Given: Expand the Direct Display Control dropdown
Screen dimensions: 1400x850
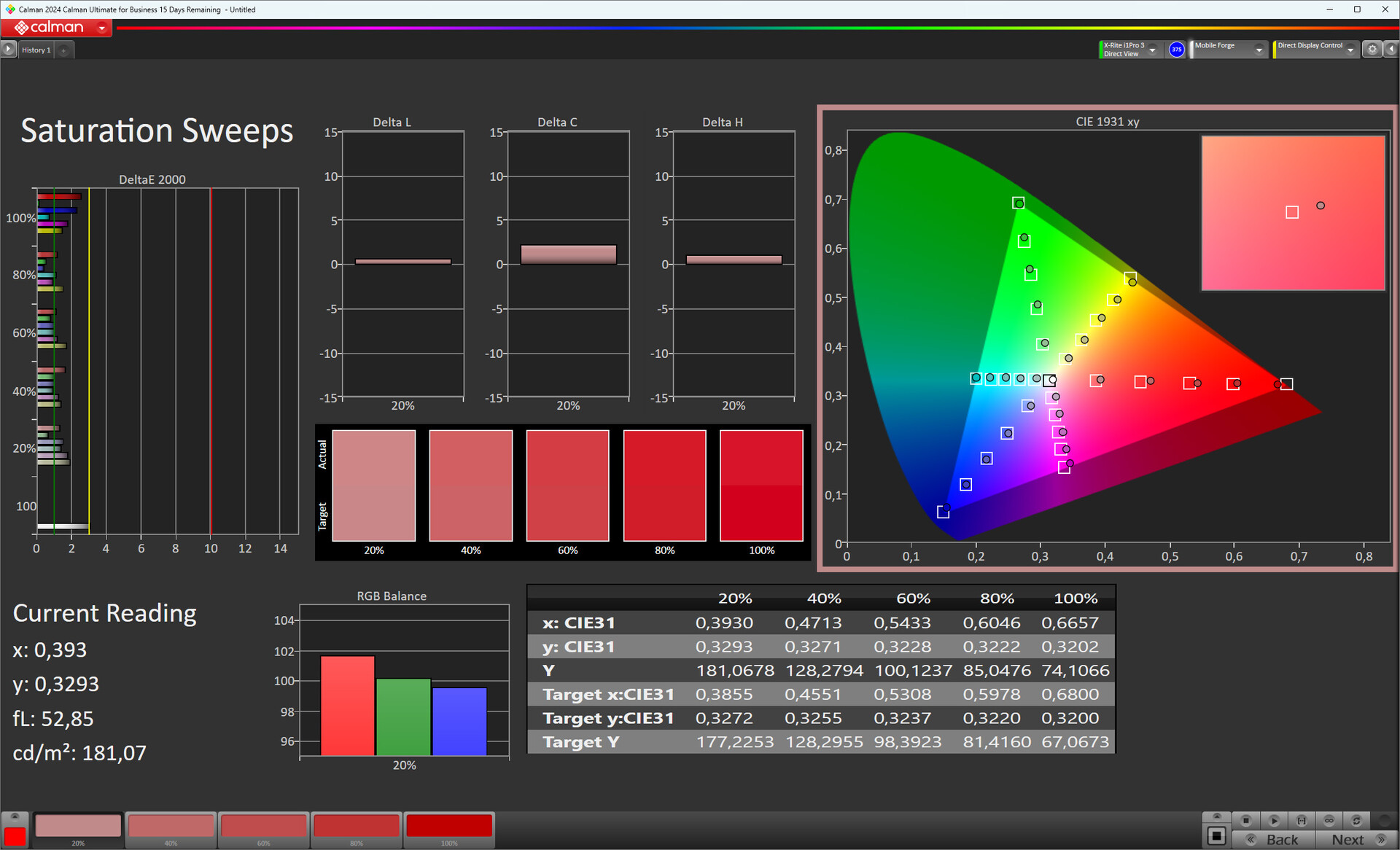Looking at the screenshot, I should coord(1350,50).
